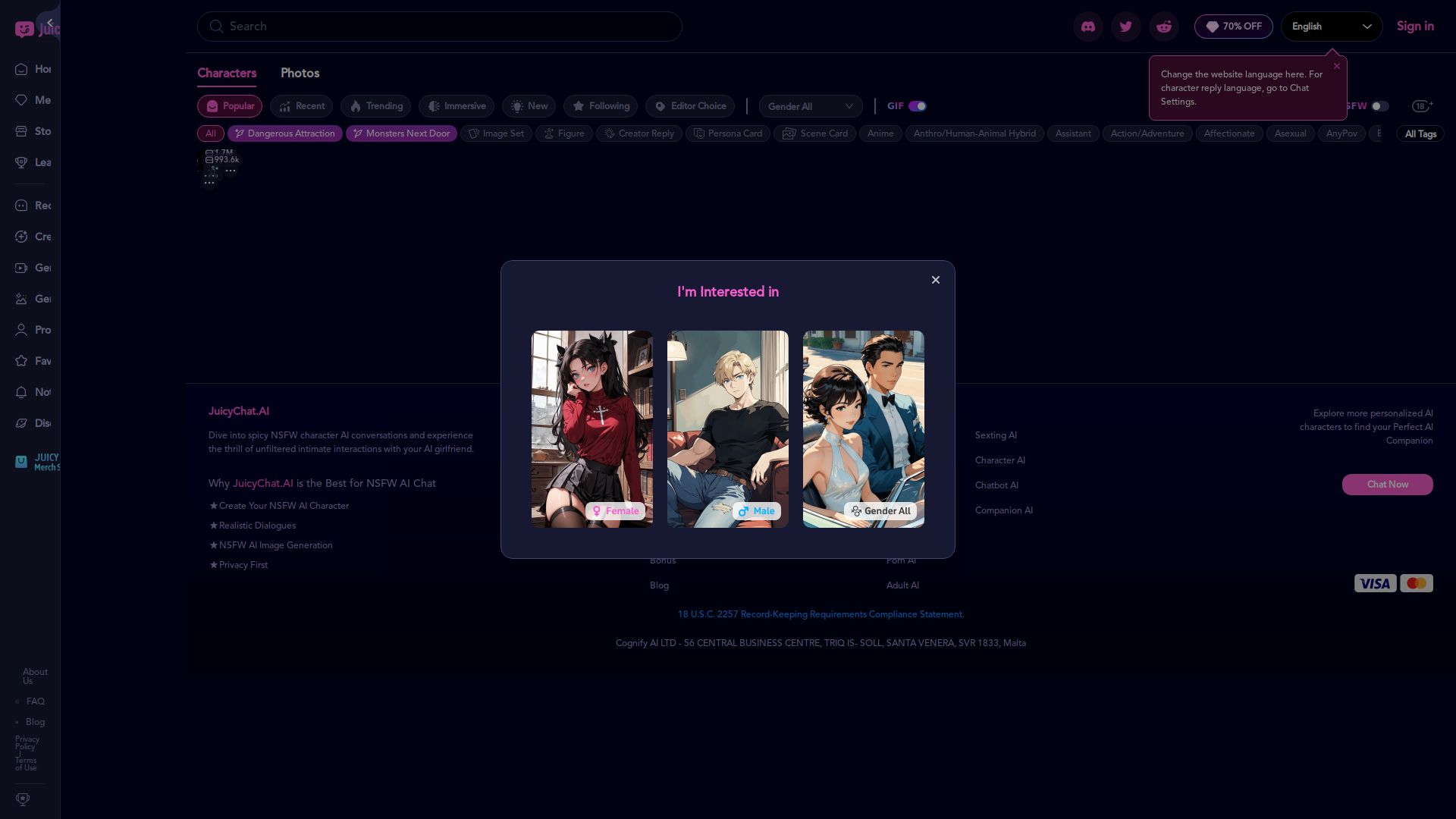Choose the Male interest card
Screen dimensions: 1456x819
728,429
